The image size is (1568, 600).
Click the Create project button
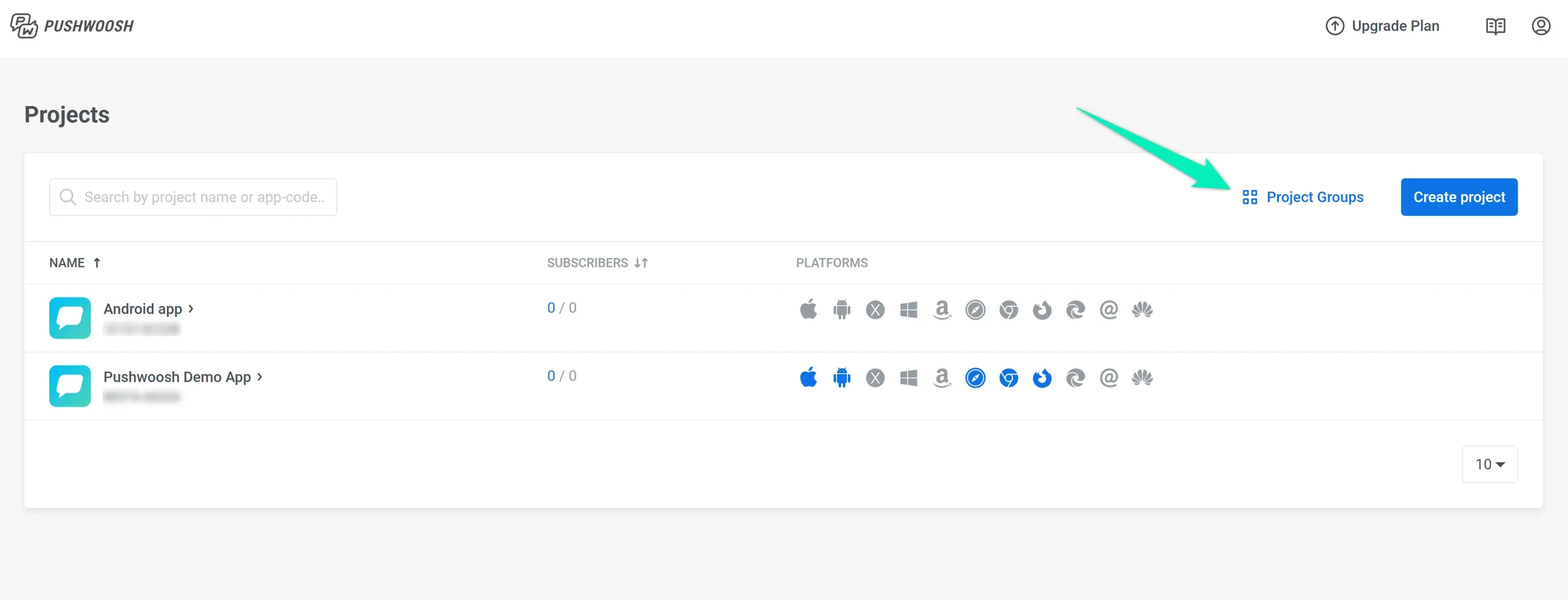click(1459, 197)
